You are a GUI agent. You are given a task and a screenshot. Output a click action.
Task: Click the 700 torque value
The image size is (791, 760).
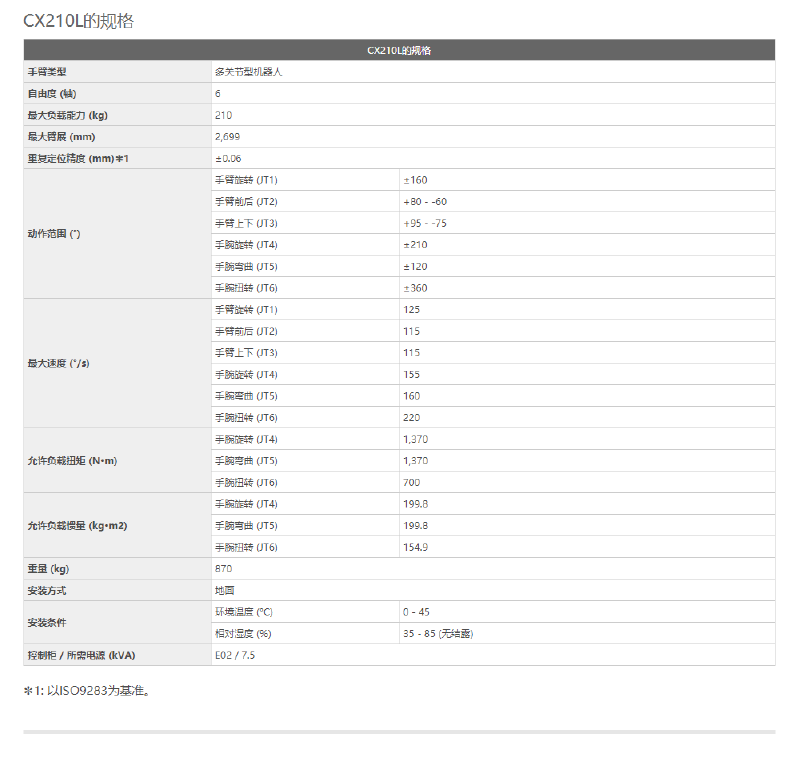point(412,482)
